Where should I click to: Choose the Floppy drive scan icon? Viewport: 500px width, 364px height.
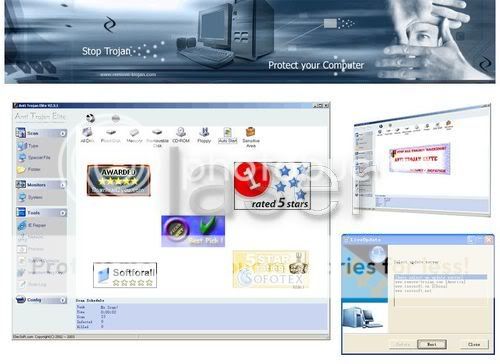[x=204, y=133]
